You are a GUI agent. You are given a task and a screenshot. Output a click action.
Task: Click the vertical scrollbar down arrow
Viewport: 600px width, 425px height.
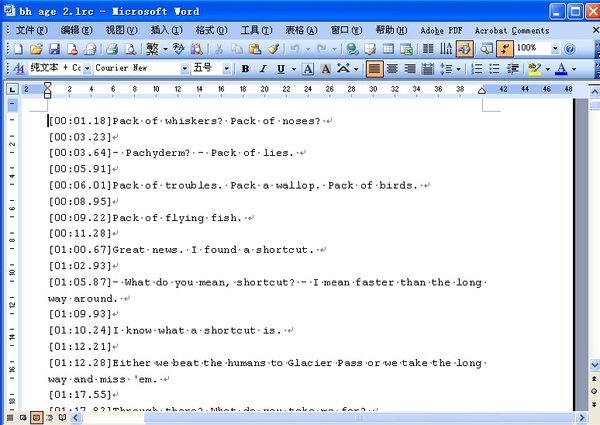[595, 365]
